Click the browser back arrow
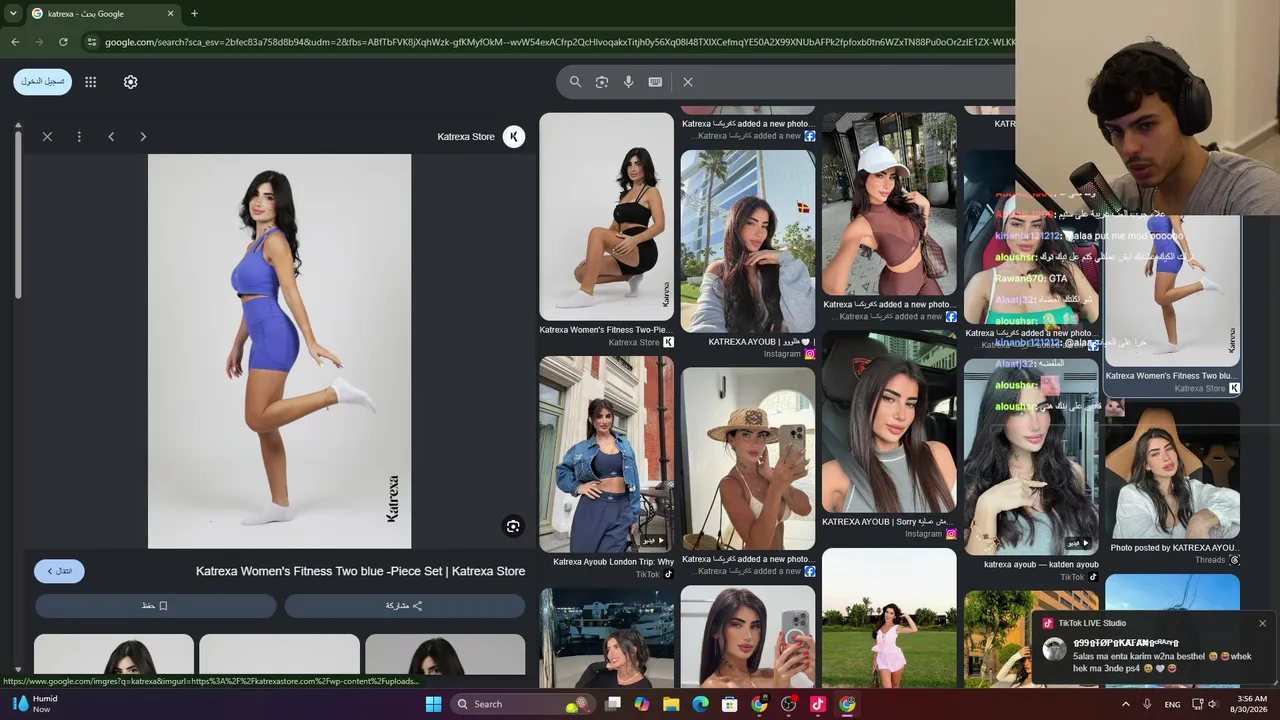 coord(15,42)
